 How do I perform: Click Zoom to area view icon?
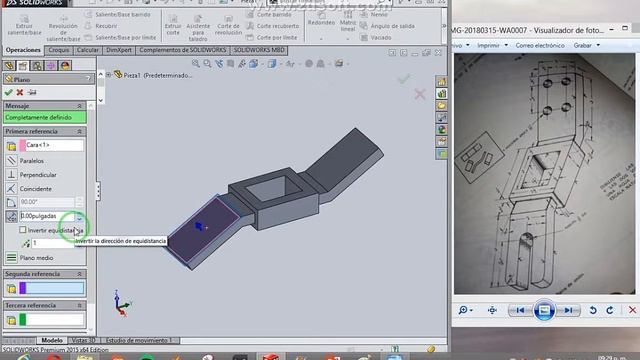(207, 64)
